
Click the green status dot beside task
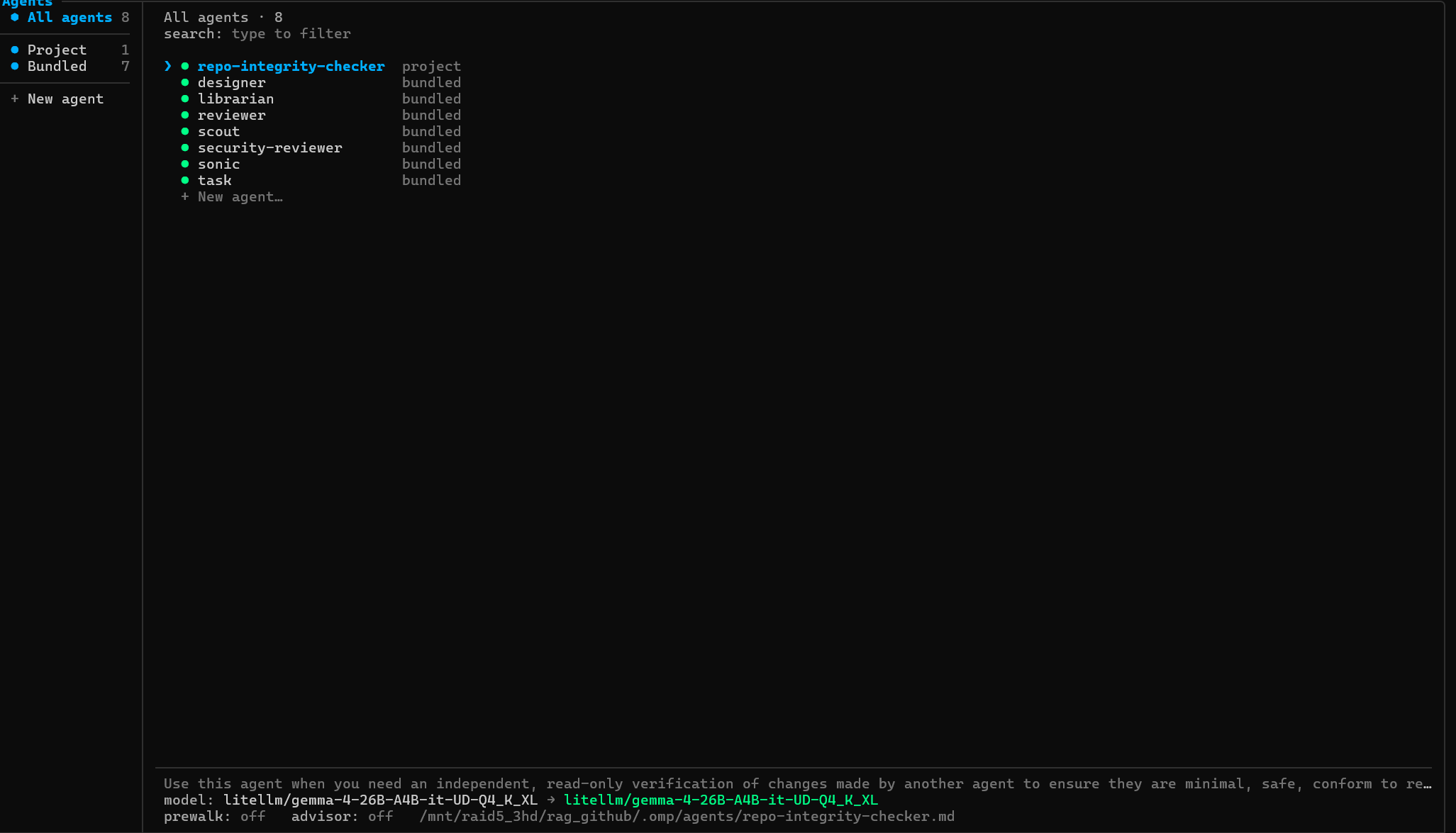185,180
